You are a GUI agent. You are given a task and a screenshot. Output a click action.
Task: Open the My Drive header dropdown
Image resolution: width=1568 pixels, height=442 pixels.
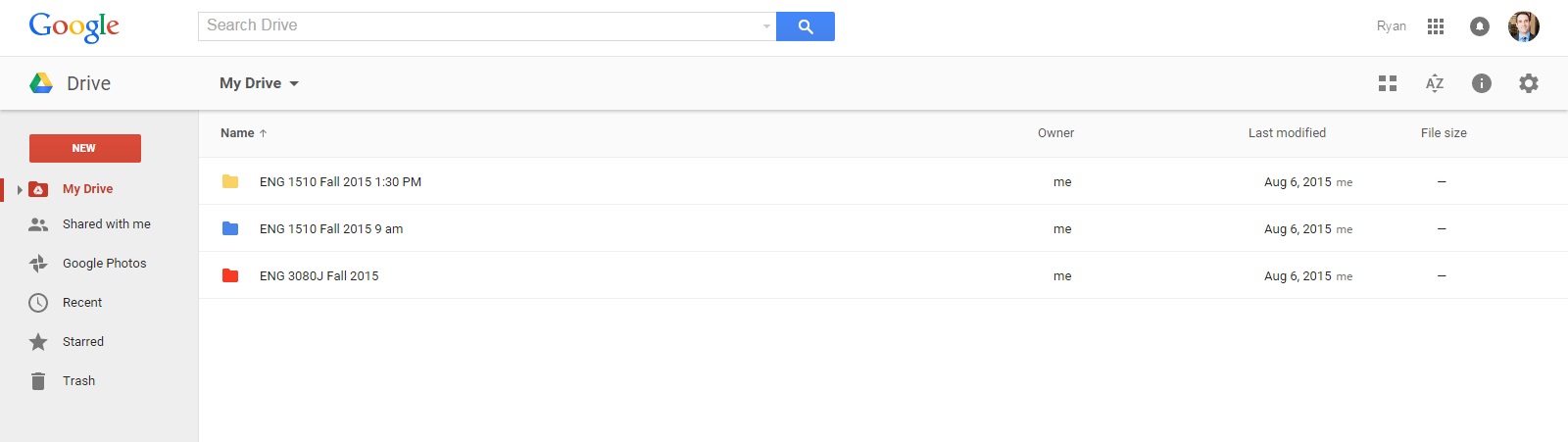point(259,83)
